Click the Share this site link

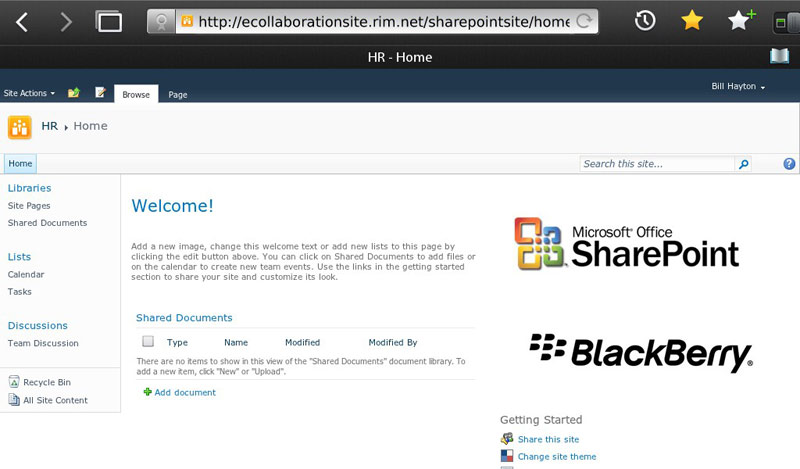coord(548,439)
